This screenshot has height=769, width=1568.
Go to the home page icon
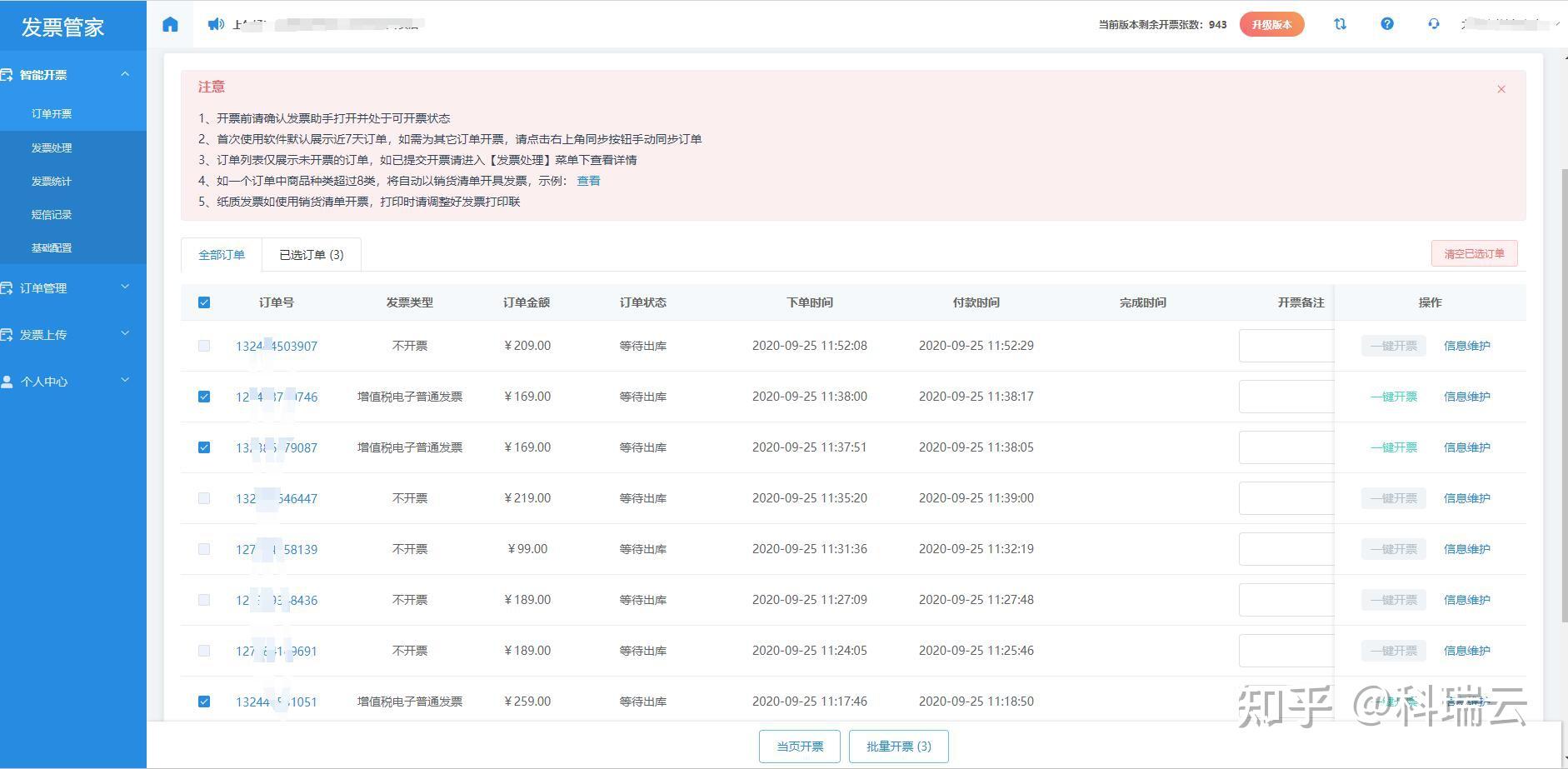click(170, 24)
